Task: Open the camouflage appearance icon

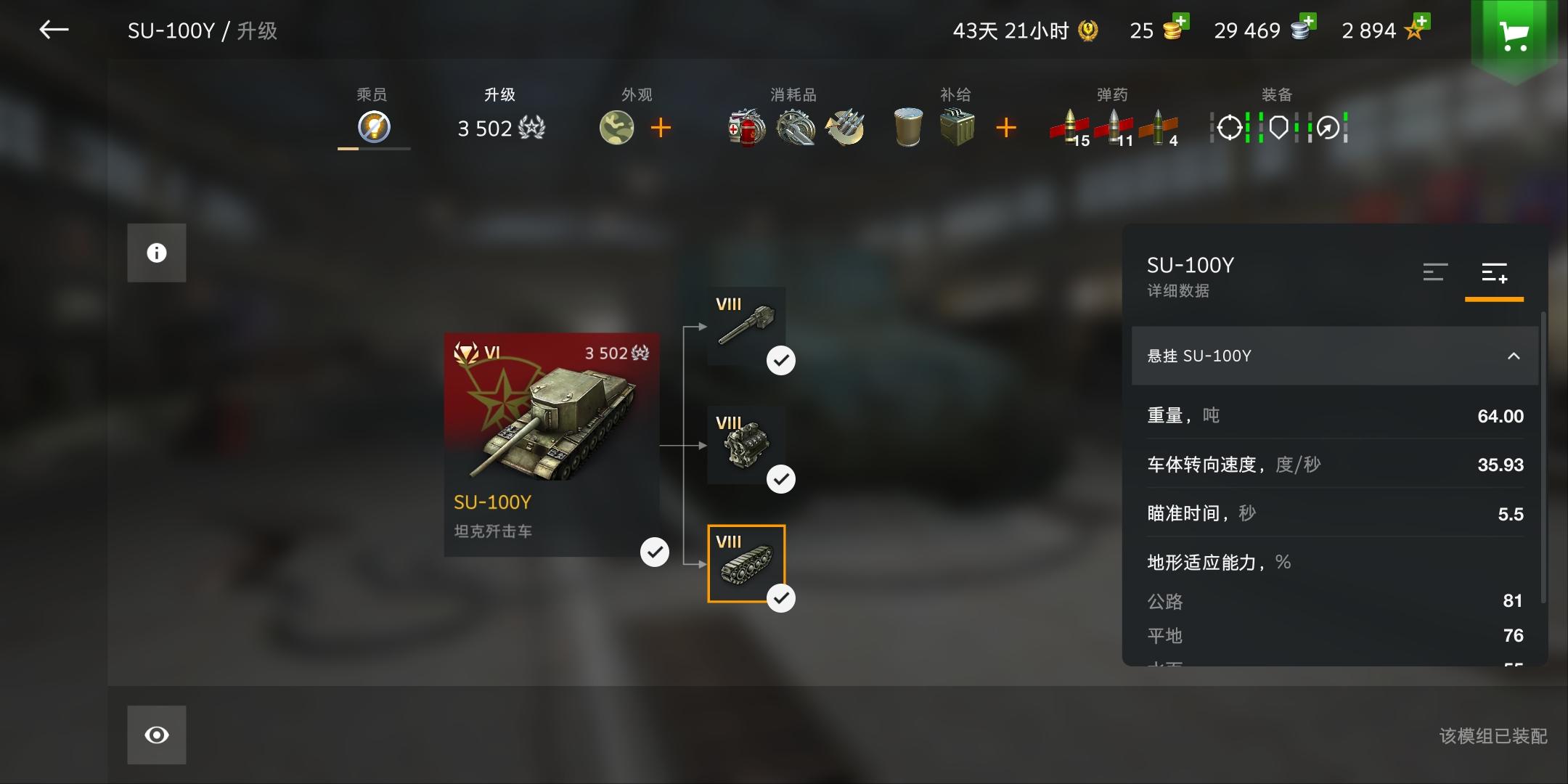Action: click(x=616, y=128)
